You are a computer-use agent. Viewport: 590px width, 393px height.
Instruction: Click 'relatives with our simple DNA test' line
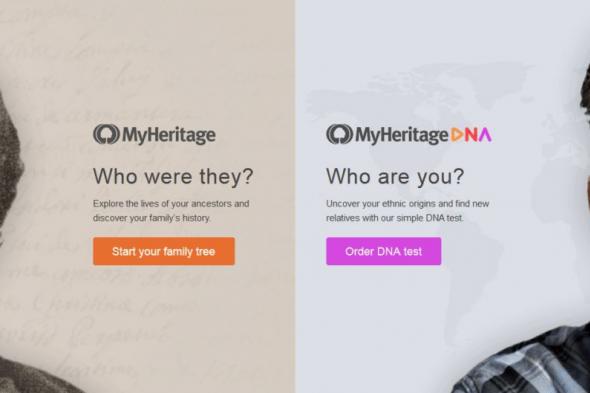395,218
